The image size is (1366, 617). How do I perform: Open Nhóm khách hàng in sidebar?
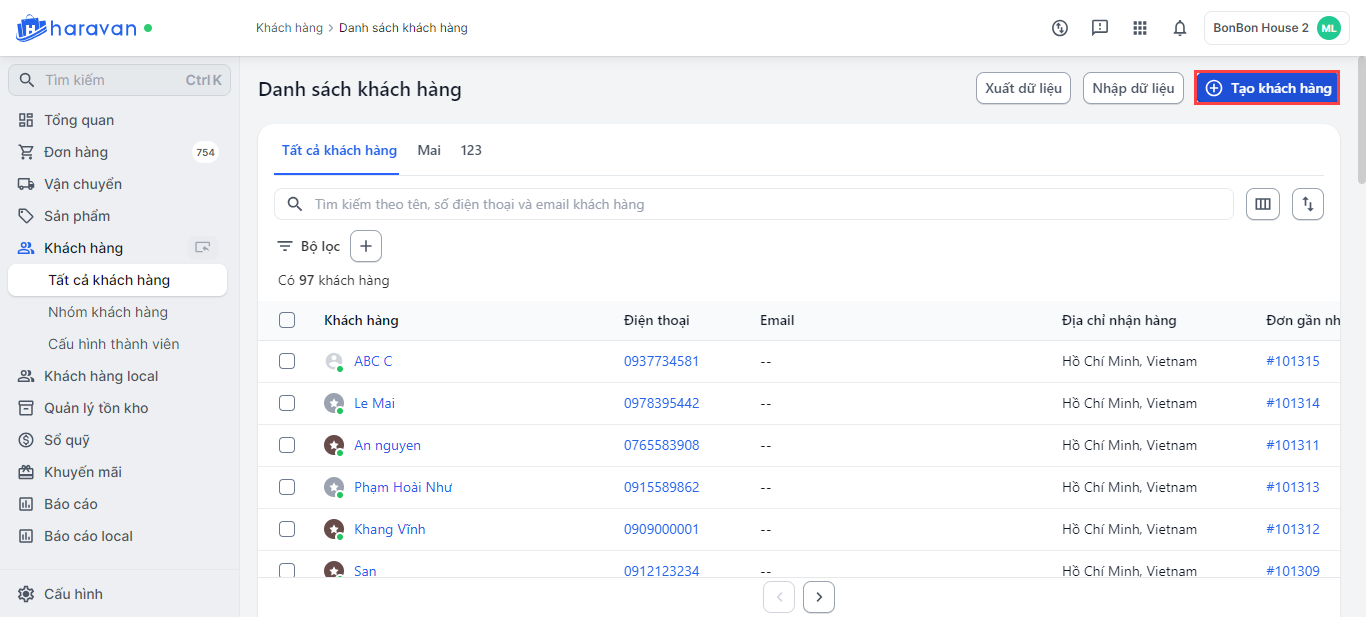(x=108, y=312)
